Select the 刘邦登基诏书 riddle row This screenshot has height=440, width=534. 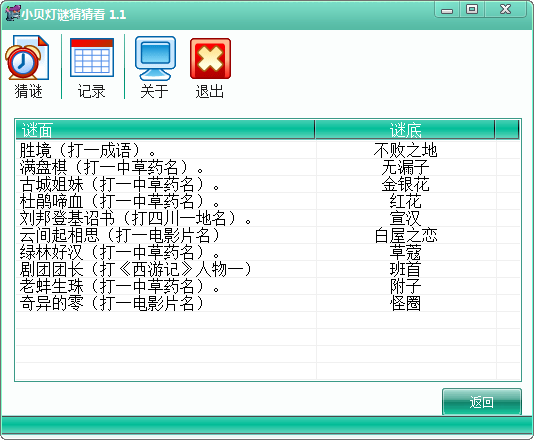click(268, 218)
